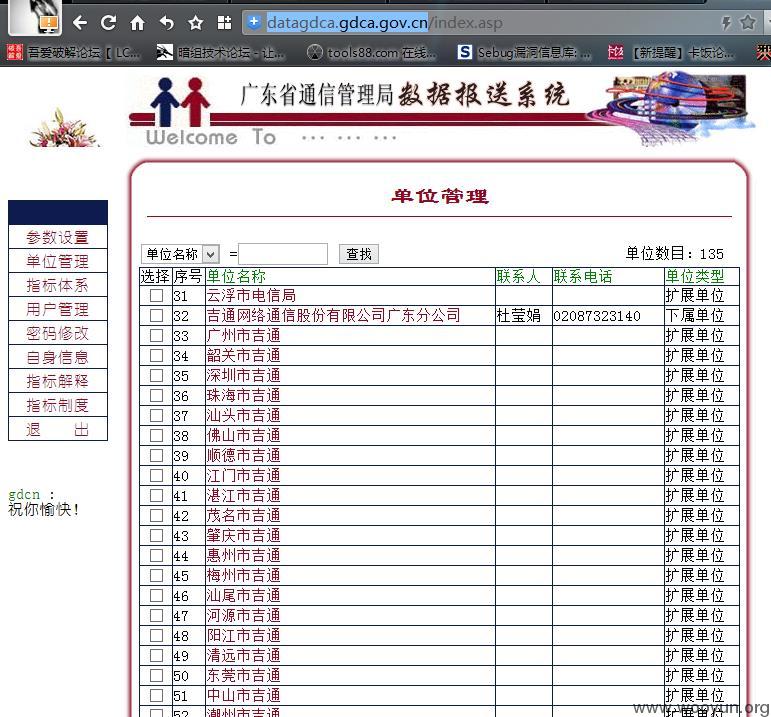771x717 pixels.
Task: Click 退出 to log out
Action: [58, 429]
